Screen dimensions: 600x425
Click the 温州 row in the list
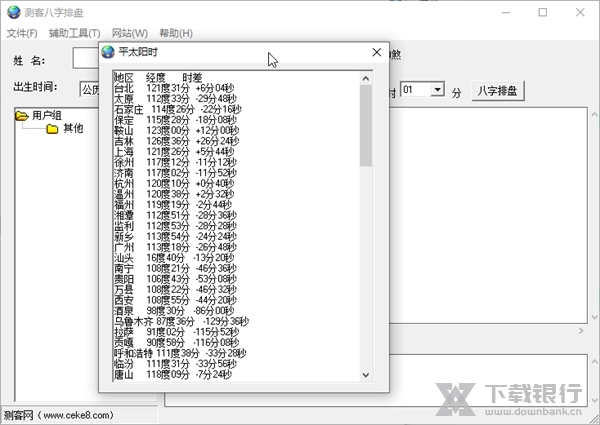174,194
